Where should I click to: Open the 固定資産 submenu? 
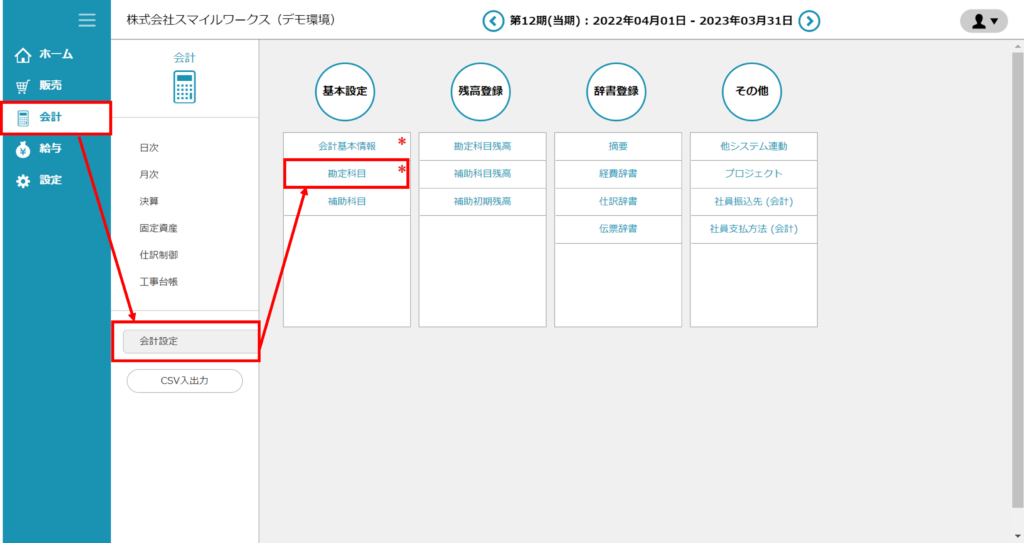158,228
